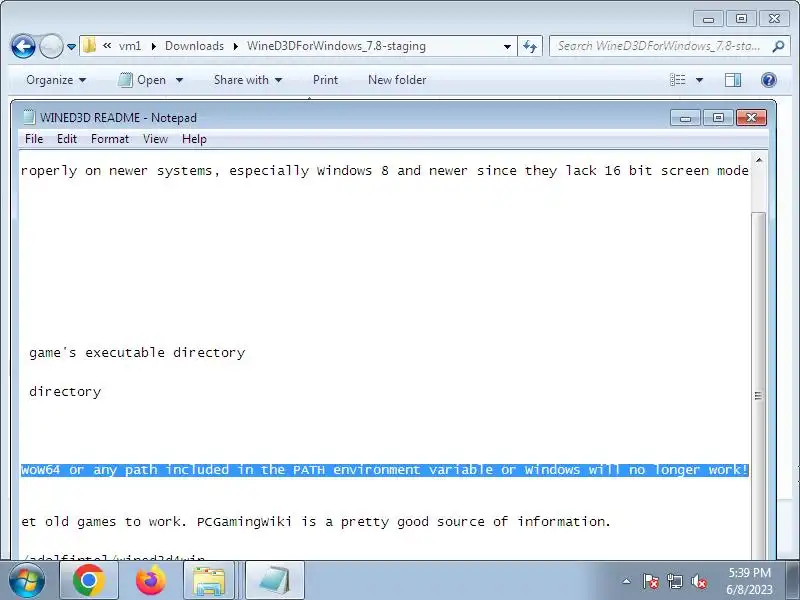Open the Organize menu
800x600 pixels.
click(x=56, y=80)
